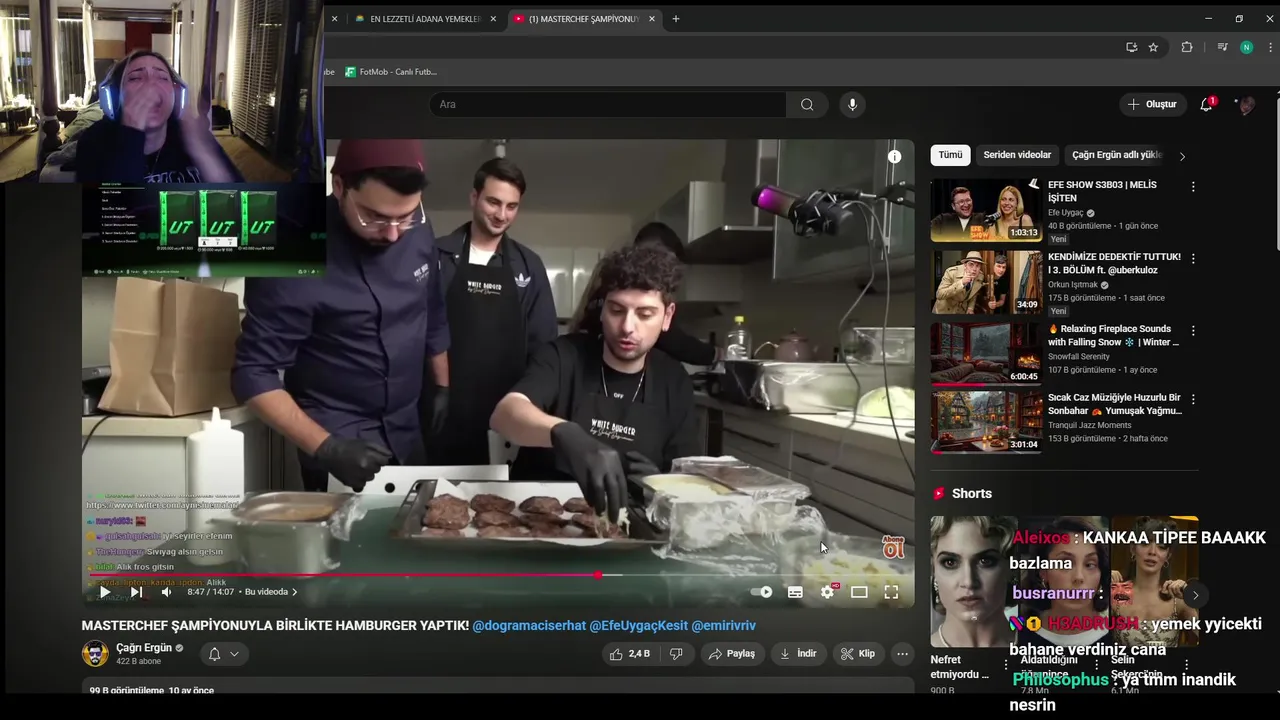Click the Paylaş share button
1280x720 pixels.
pyautogui.click(x=732, y=654)
